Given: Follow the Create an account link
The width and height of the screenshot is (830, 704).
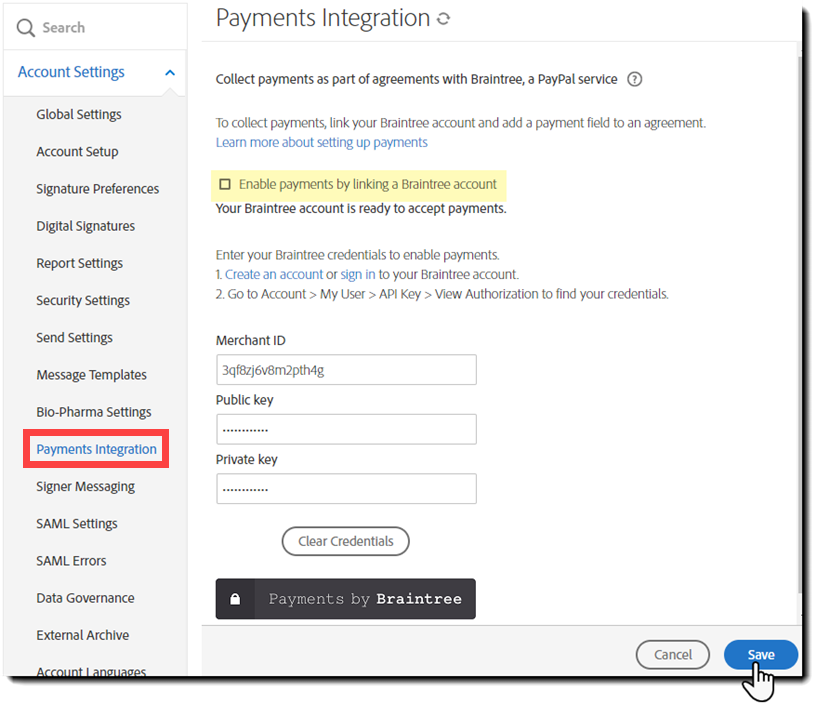Looking at the screenshot, I should click(x=274, y=274).
